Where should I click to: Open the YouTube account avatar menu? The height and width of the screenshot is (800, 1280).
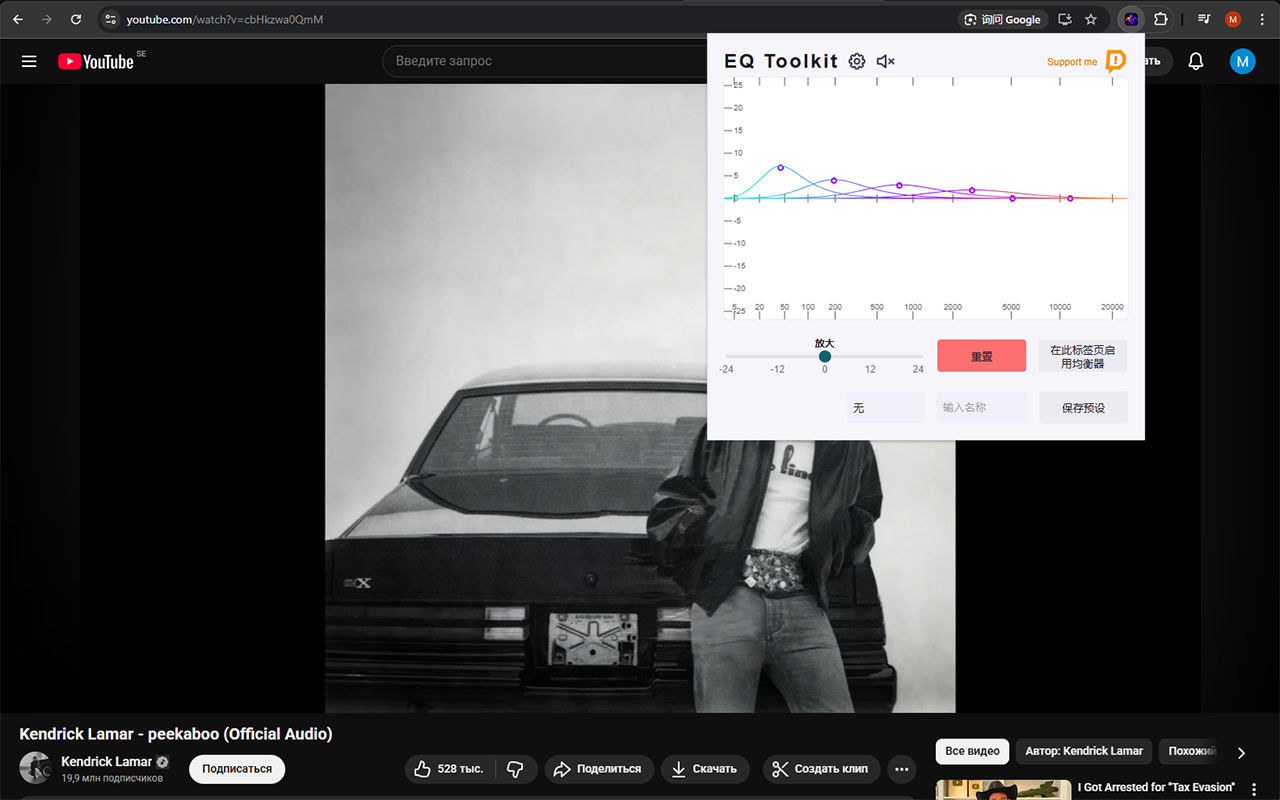point(1242,62)
